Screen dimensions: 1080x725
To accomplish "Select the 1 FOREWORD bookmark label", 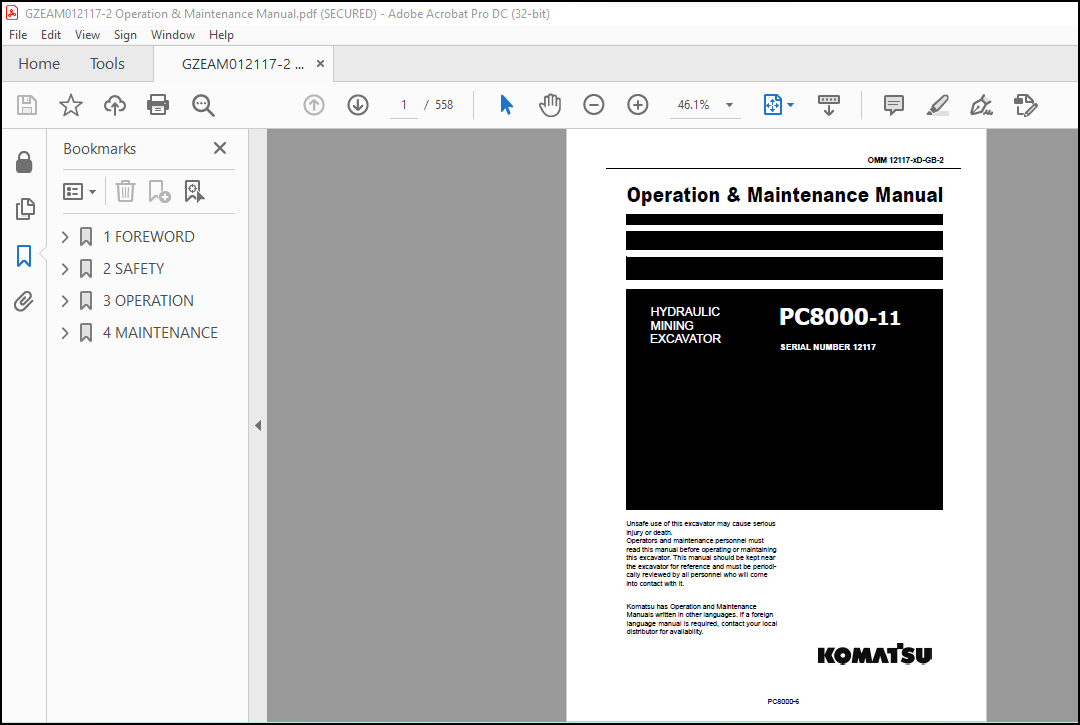I will pos(149,237).
